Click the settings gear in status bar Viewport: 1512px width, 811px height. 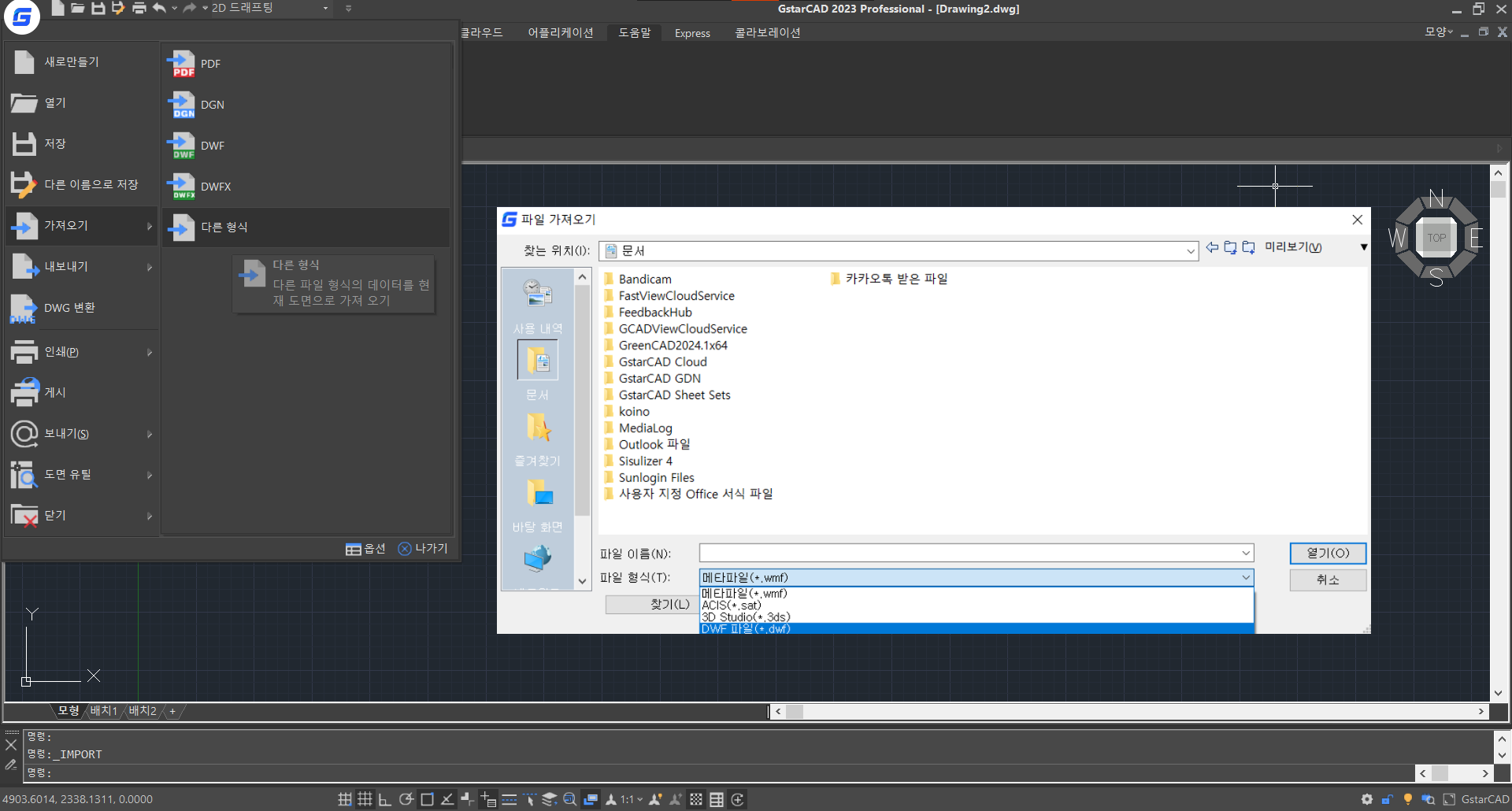1367,799
